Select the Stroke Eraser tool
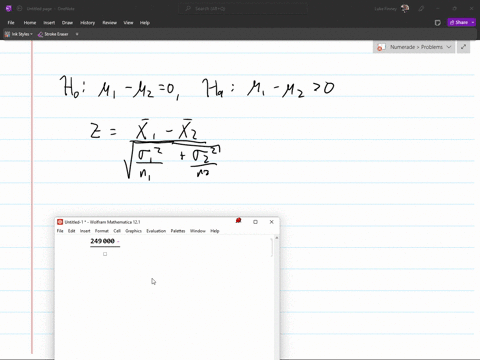This screenshot has width=480, height=360. coord(53,34)
